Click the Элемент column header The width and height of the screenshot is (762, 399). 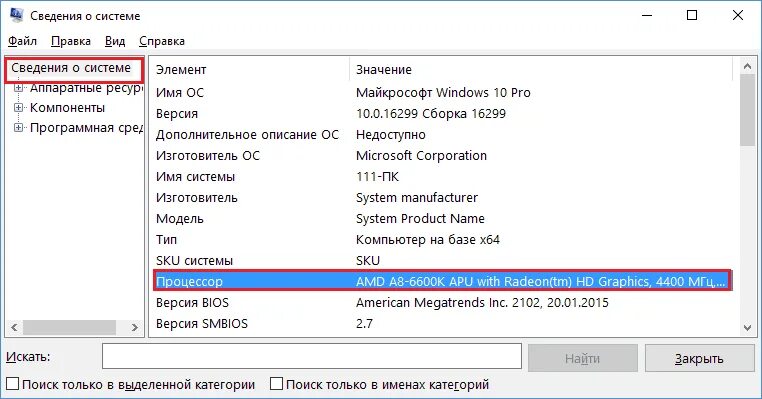249,69
